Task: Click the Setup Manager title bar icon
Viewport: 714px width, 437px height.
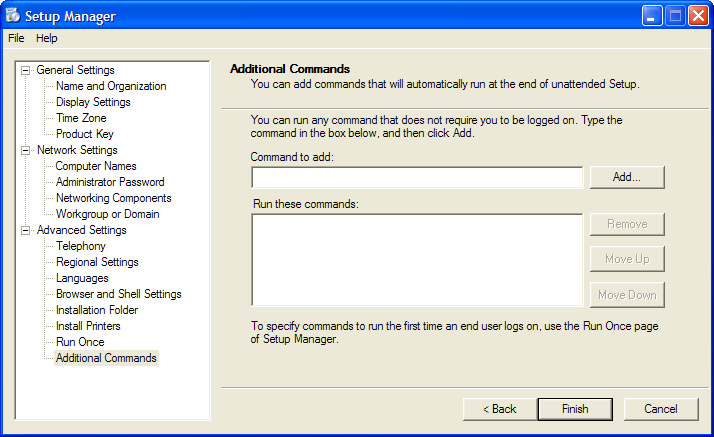Action: tap(13, 15)
